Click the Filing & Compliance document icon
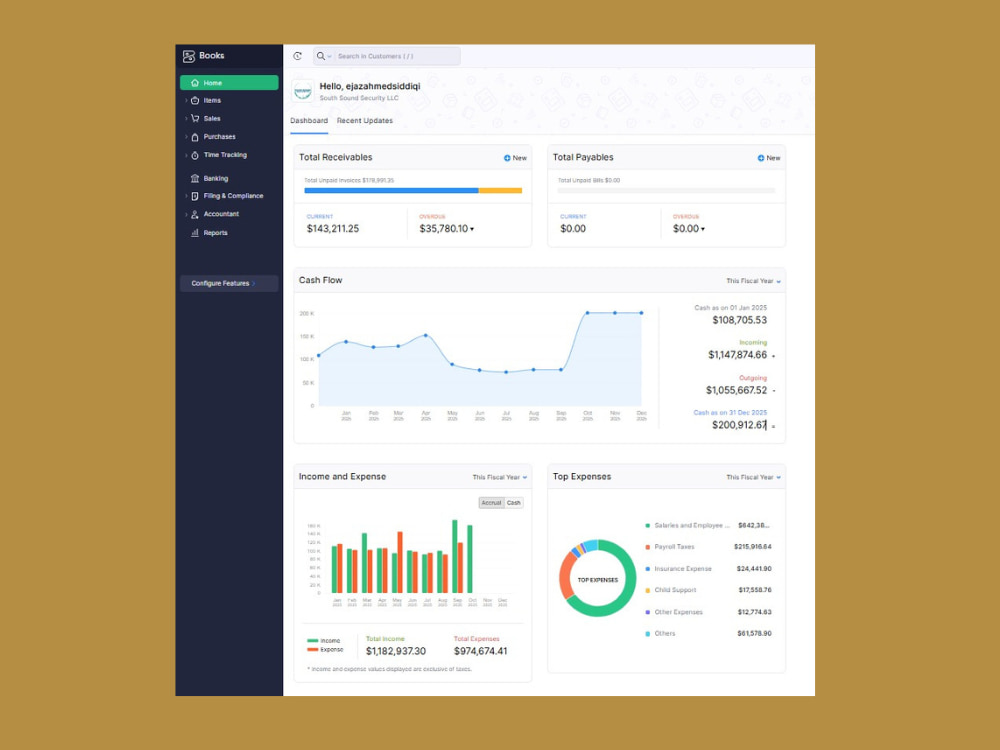 (195, 196)
